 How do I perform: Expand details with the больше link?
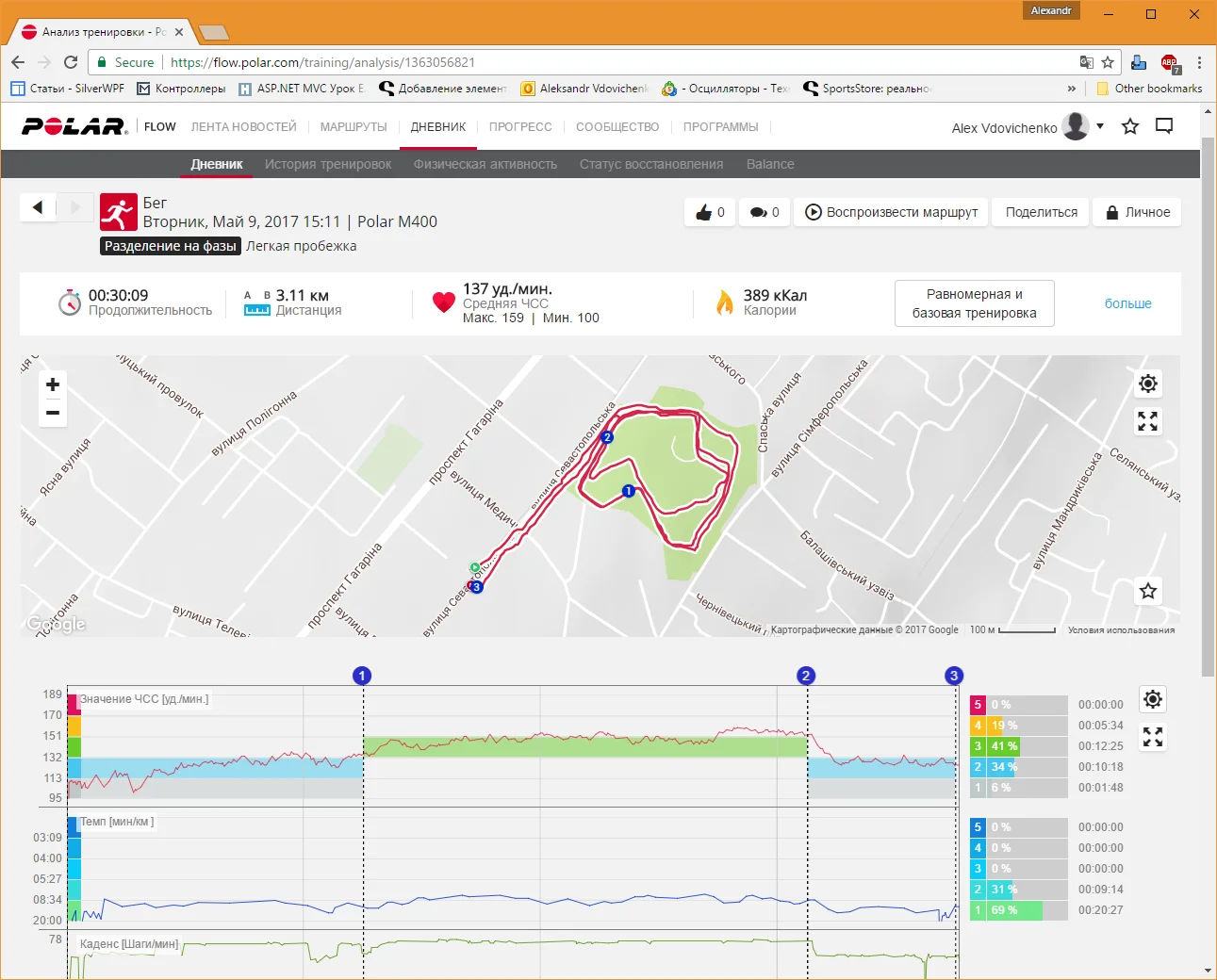1127,303
